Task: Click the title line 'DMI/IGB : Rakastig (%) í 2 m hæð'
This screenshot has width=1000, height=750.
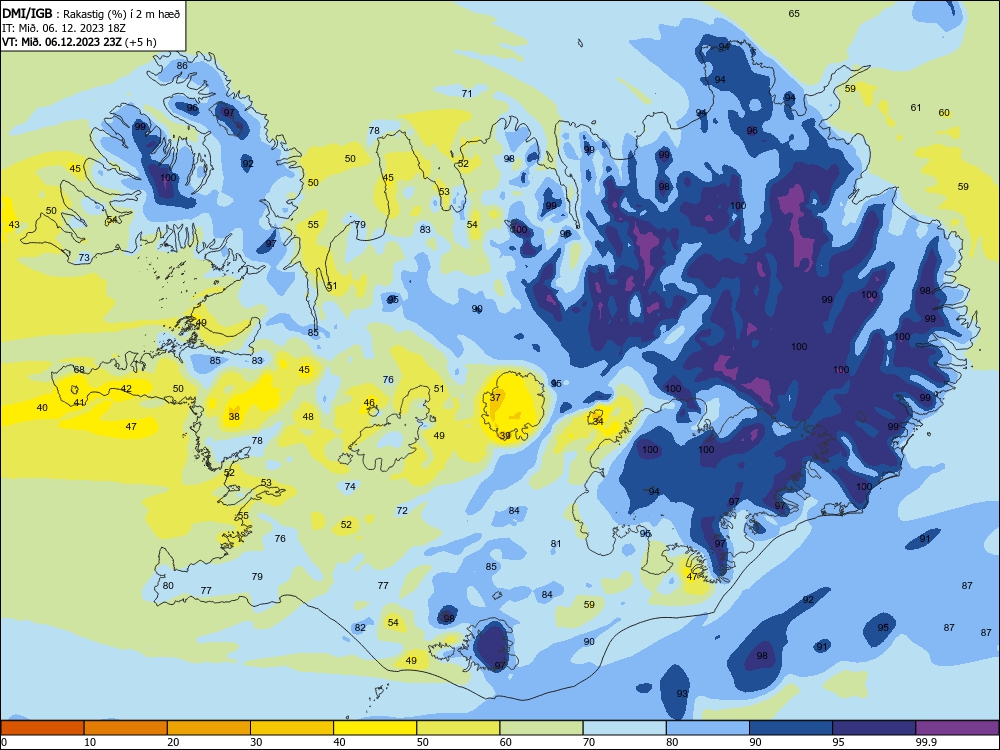Action: [x=91, y=13]
